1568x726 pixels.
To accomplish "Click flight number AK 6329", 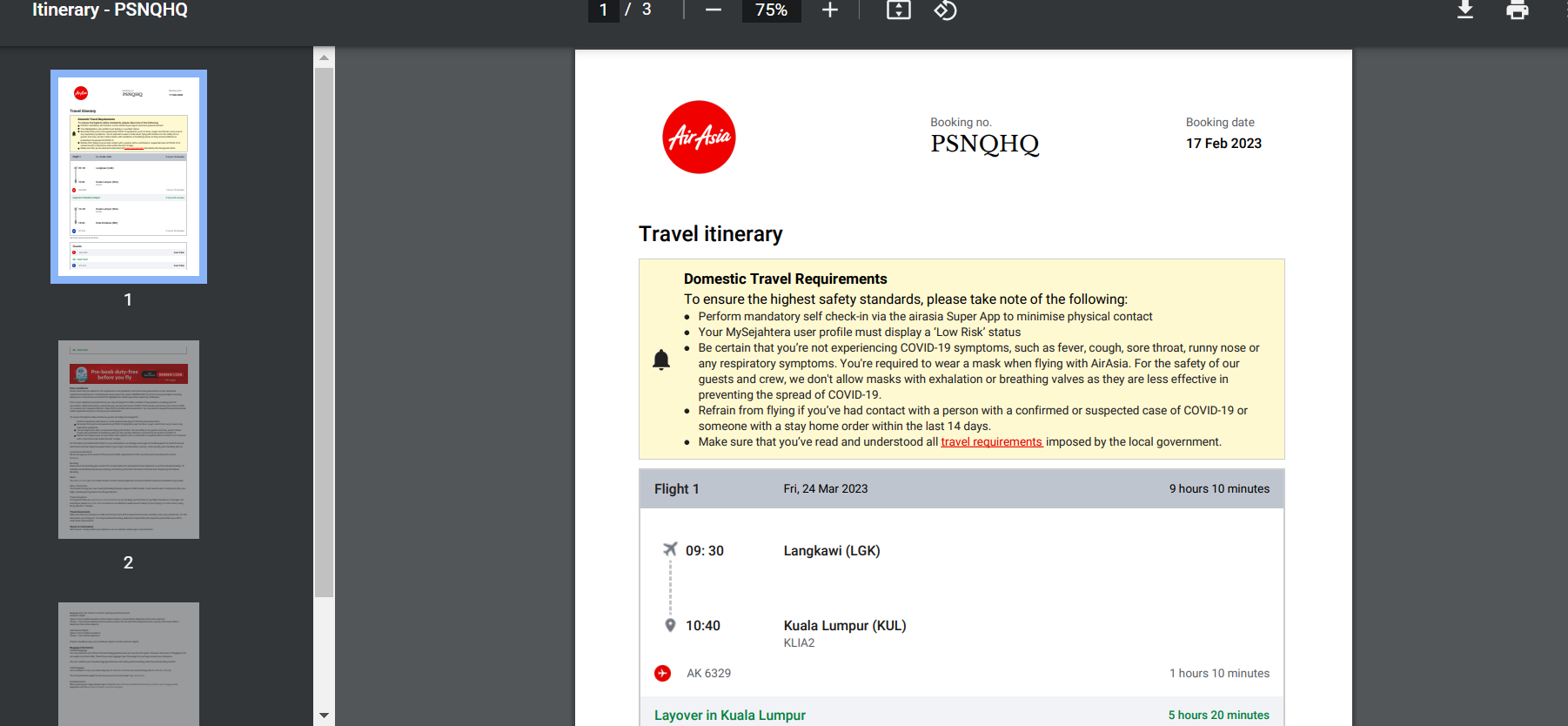I will tap(709, 674).
